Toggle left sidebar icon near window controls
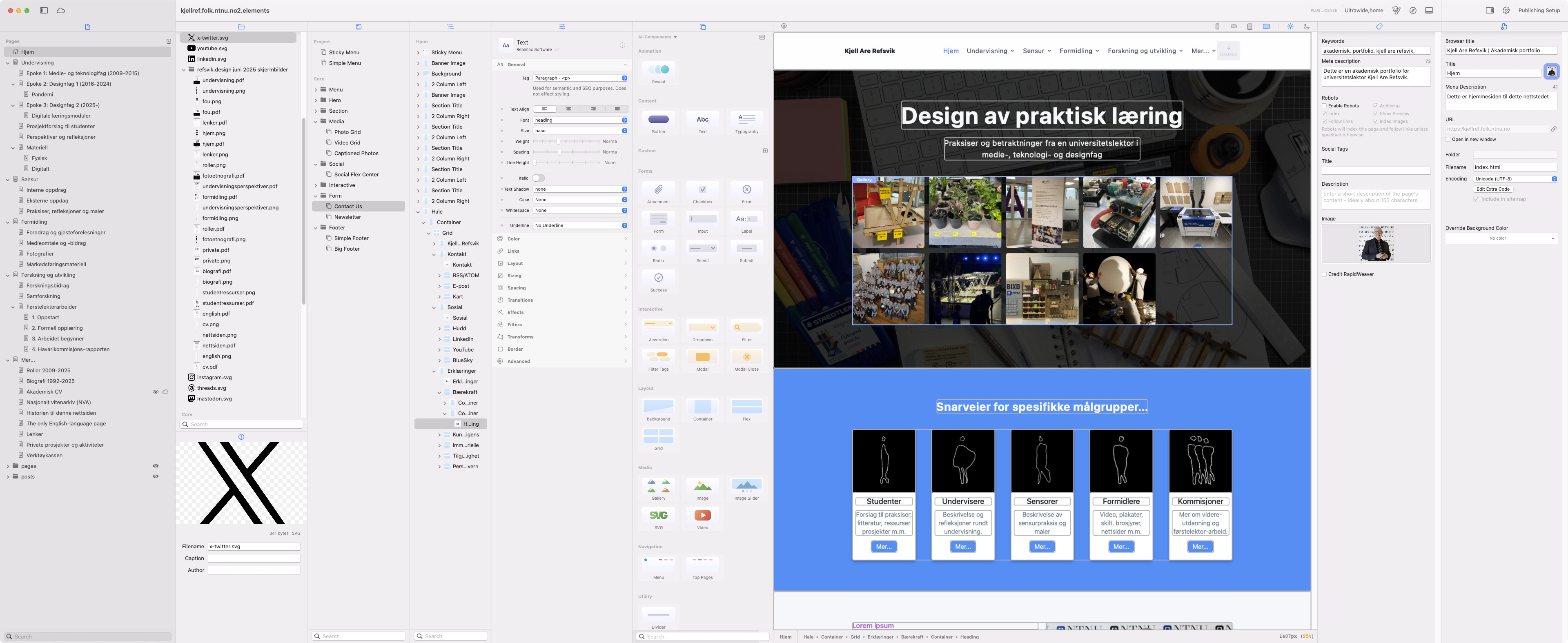Image resolution: width=1568 pixels, height=643 pixels. point(44,10)
